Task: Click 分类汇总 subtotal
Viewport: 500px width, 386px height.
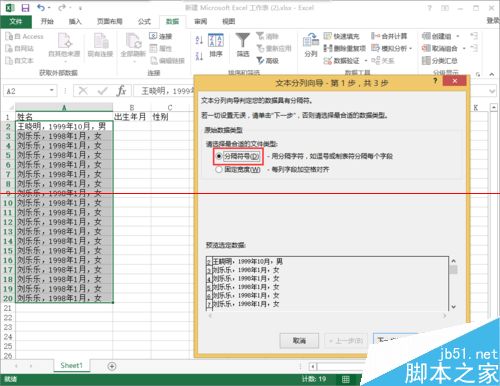Action: coord(440,61)
